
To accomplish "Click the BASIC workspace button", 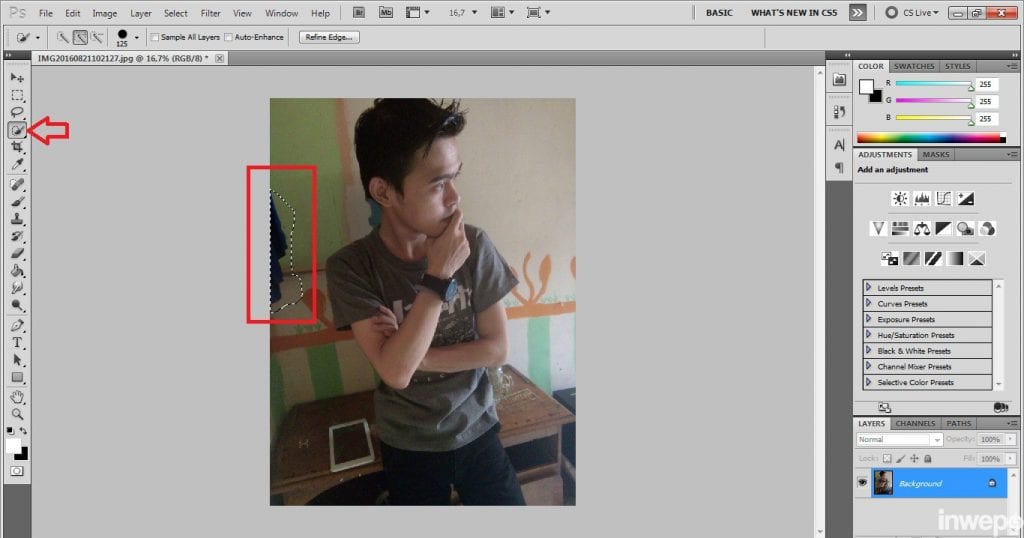I will click(x=719, y=13).
